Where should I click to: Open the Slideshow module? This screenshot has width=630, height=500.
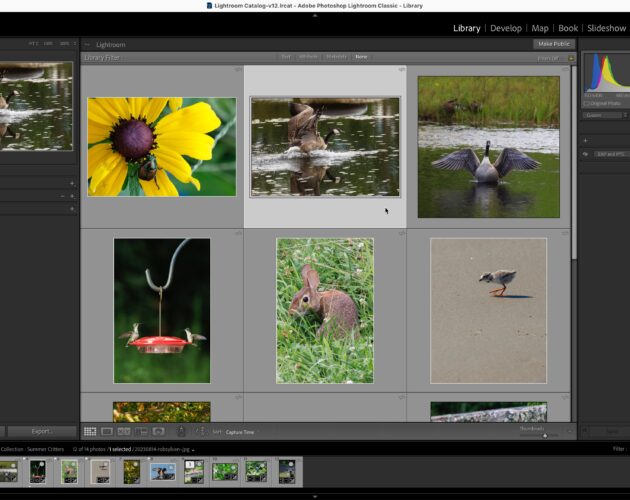[606, 28]
